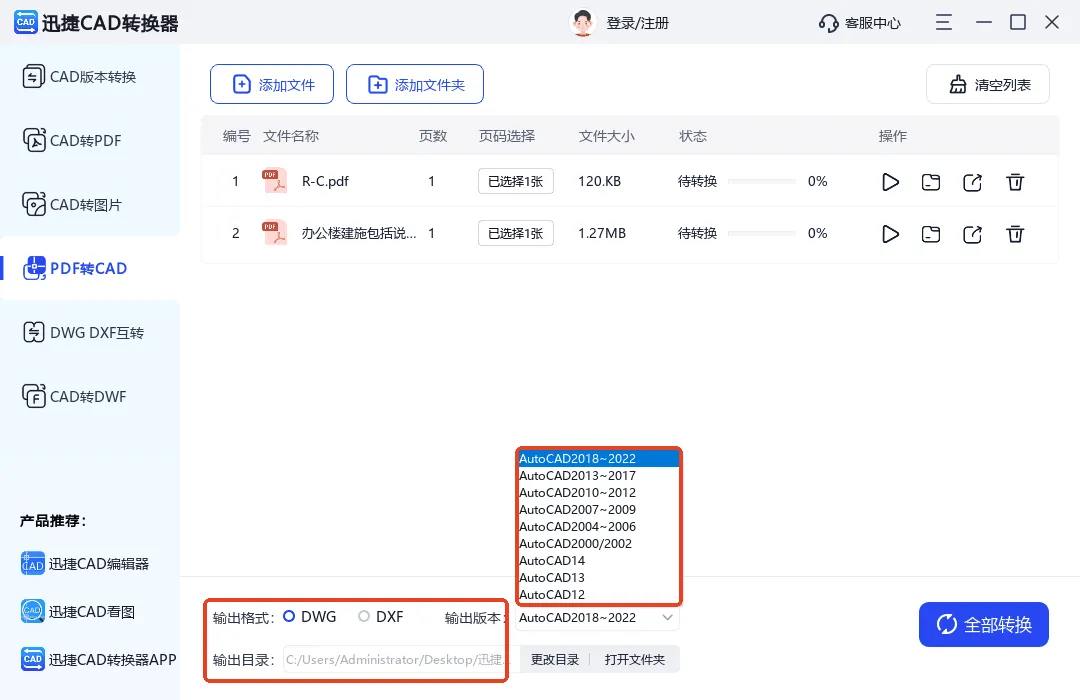1080x700 pixels.
Task: Switch to CAD版本转换 tab
Action: click(90, 76)
